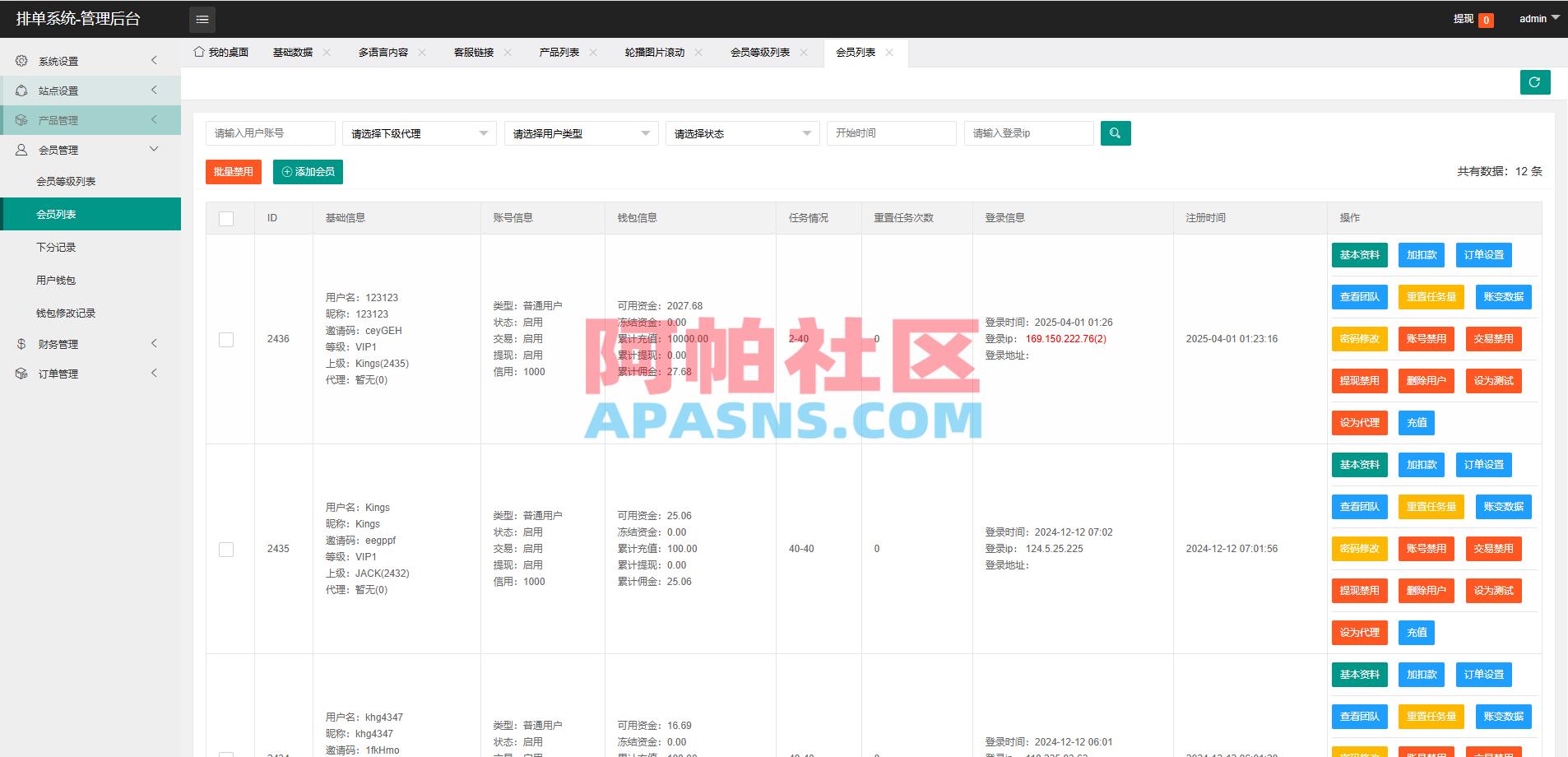Screen dimensions: 1568x757
Task: Open the hamburger menu next to 排单系统
Action: 202,18
